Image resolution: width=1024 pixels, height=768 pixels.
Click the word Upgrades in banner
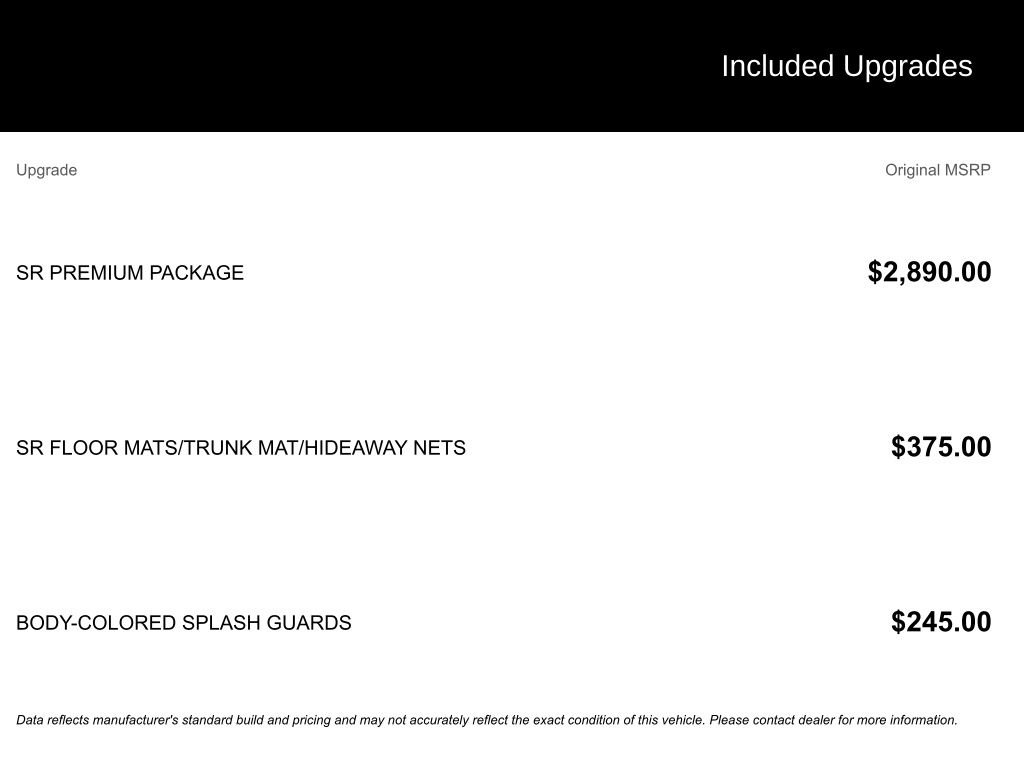point(908,67)
